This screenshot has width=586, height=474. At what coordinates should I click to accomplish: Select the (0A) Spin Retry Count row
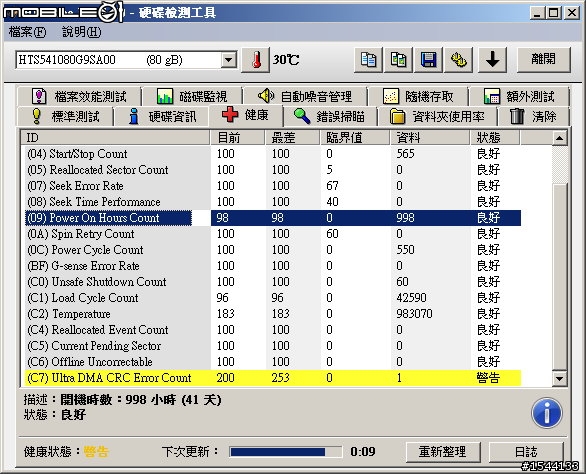273,234
